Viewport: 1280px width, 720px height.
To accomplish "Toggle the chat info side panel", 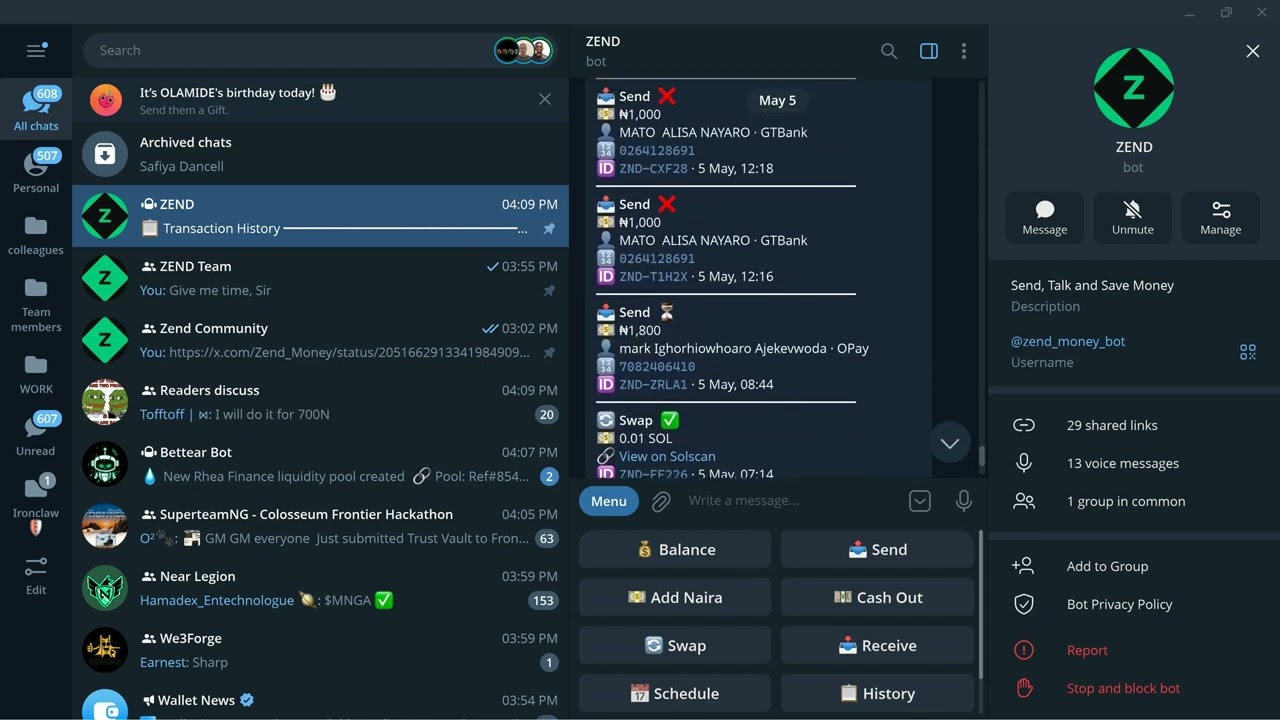I will tap(929, 51).
